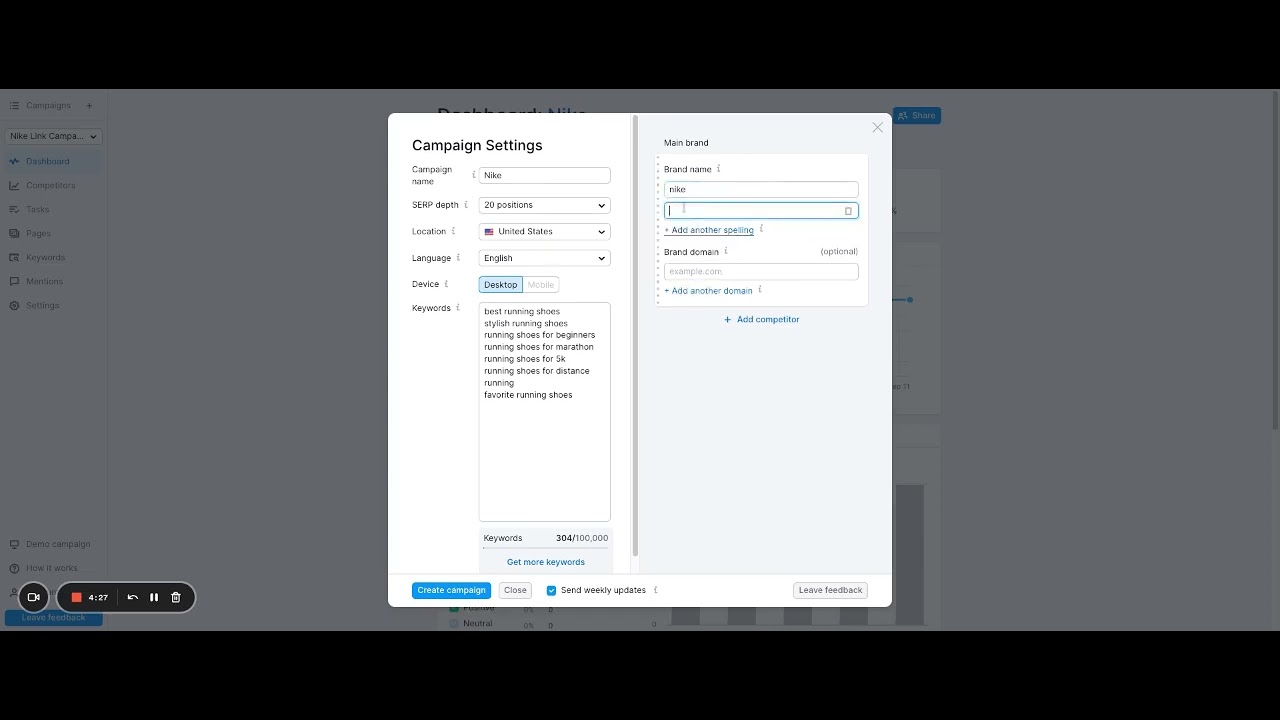Delete the empty brand spelling with trash icon
Screen dimensions: 1280x720
849,211
